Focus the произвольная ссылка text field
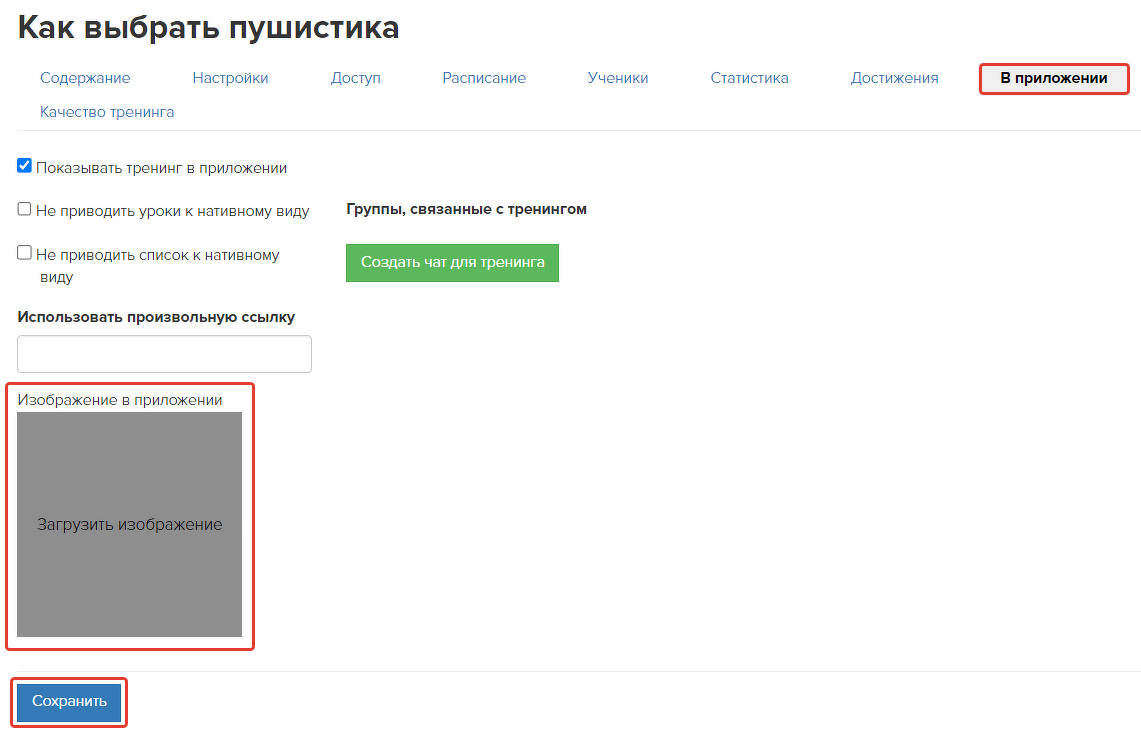 164,354
